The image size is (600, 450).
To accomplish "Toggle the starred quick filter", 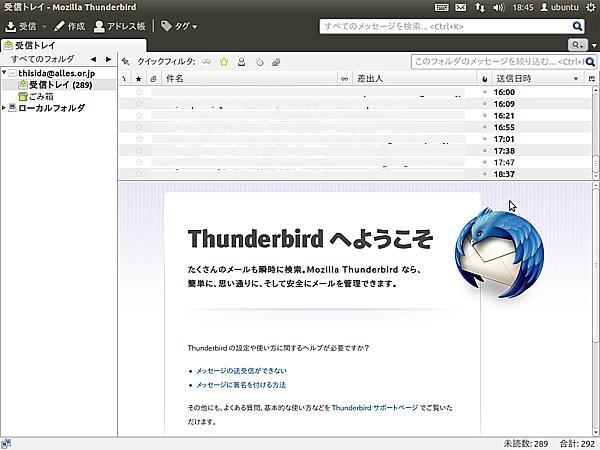I will 224,62.
